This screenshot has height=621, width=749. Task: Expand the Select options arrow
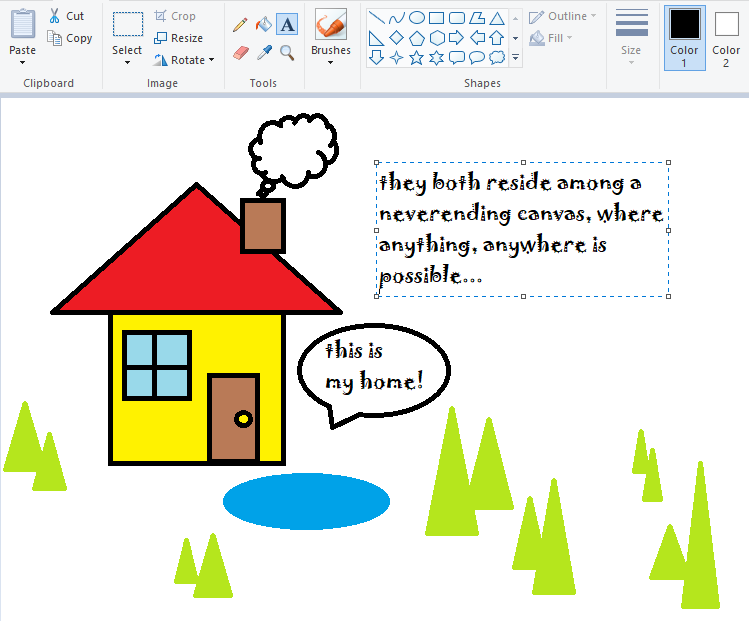127,63
